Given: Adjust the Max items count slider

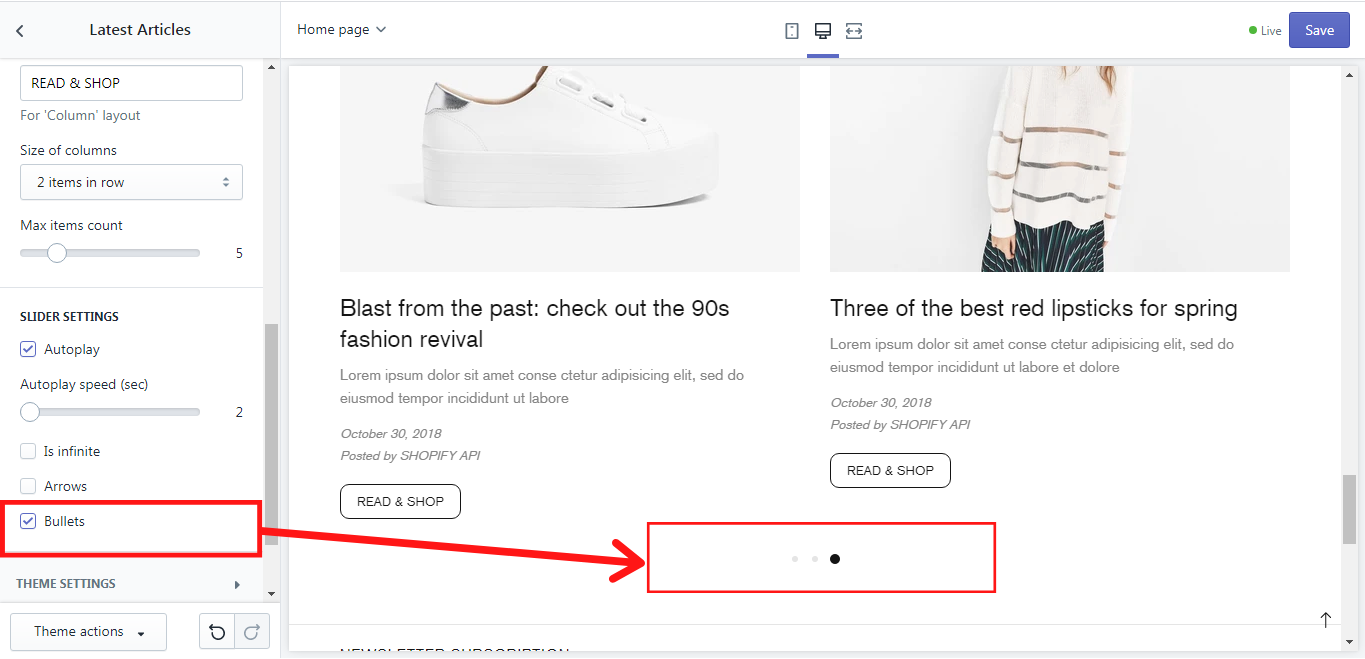Looking at the screenshot, I should [57, 253].
